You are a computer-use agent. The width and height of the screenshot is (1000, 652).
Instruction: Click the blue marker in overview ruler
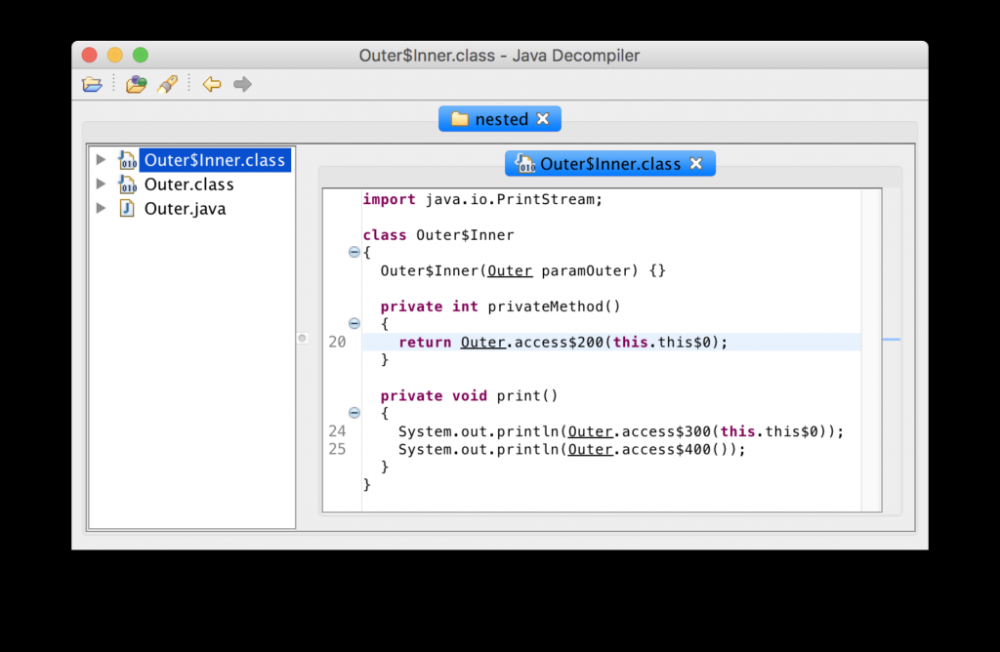click(892, 339)
